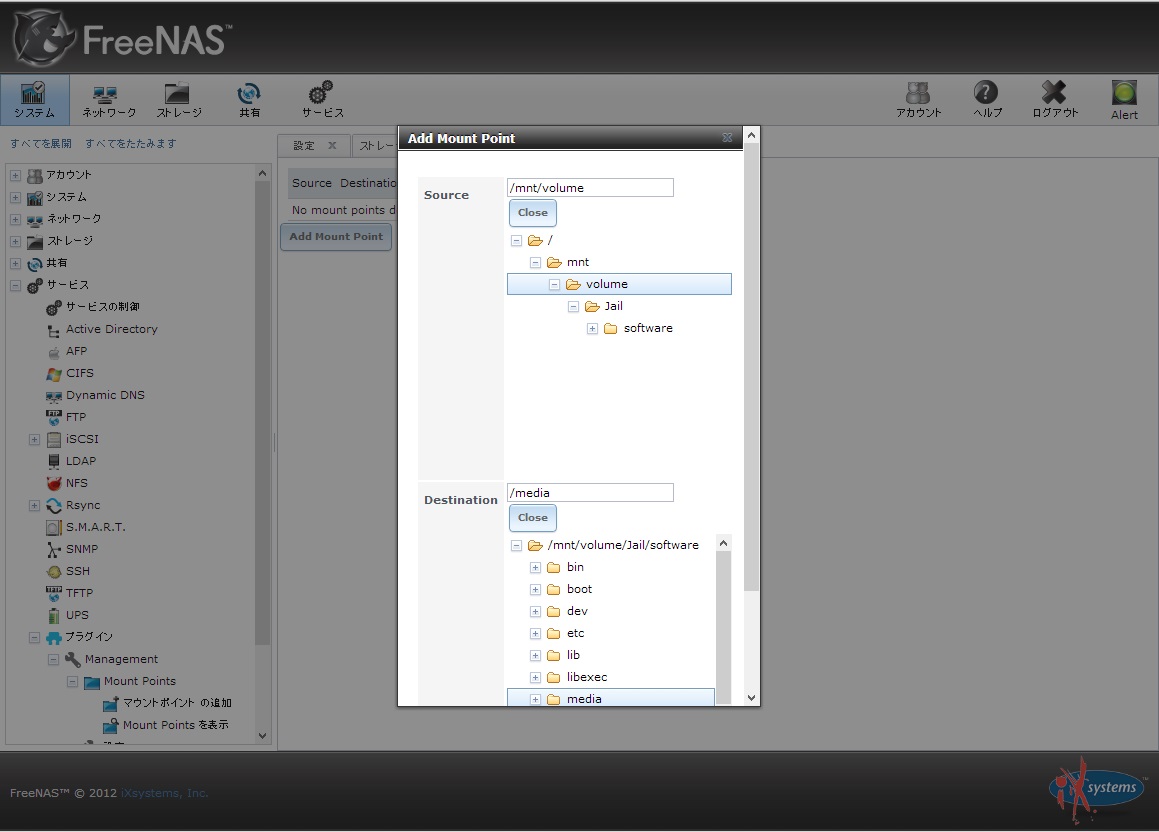Select /mnt/volume/Jail/software root in Destination tree

point(623,545)
